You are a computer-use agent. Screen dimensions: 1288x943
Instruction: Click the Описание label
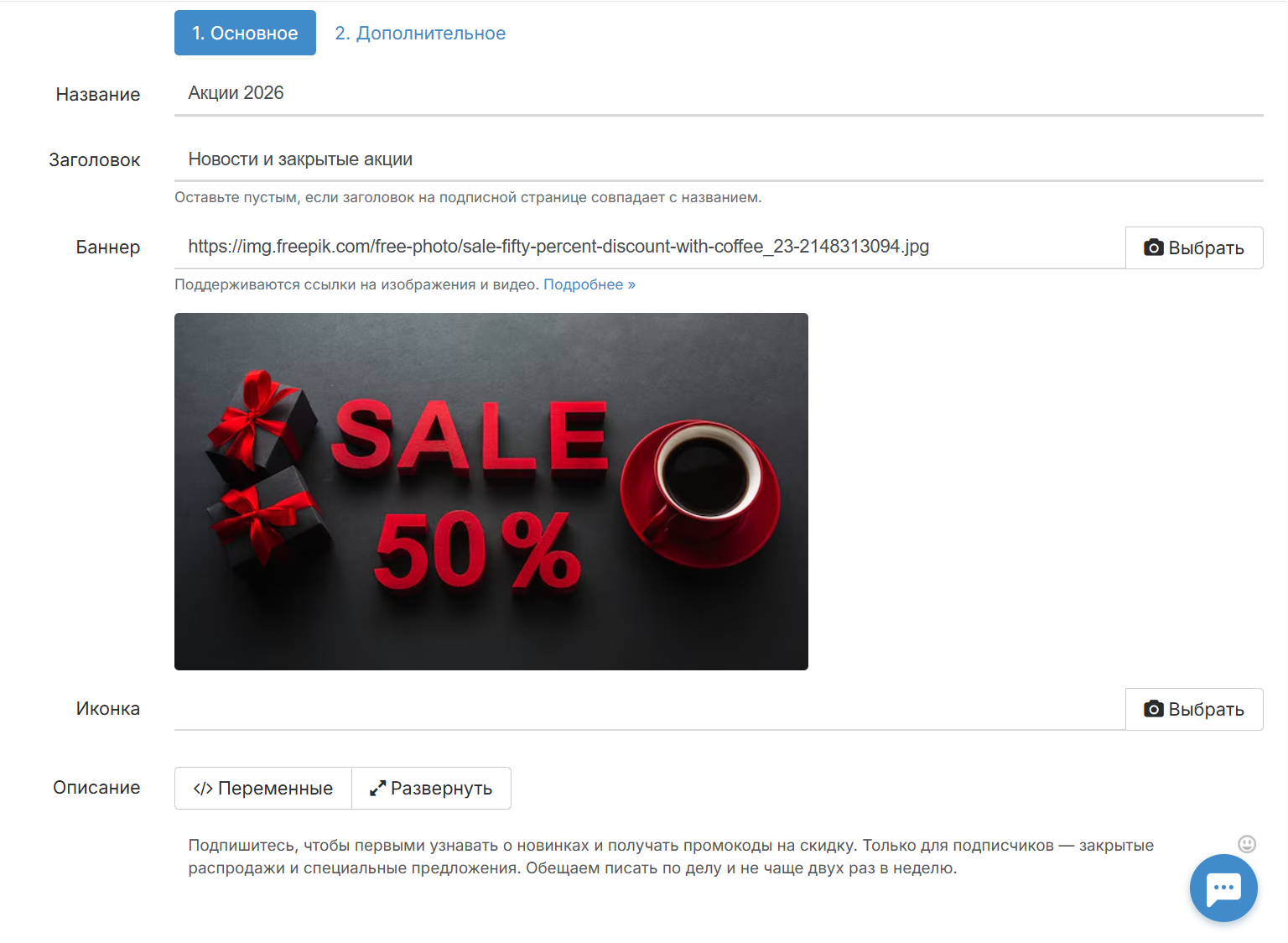click(x=96, y=788)
